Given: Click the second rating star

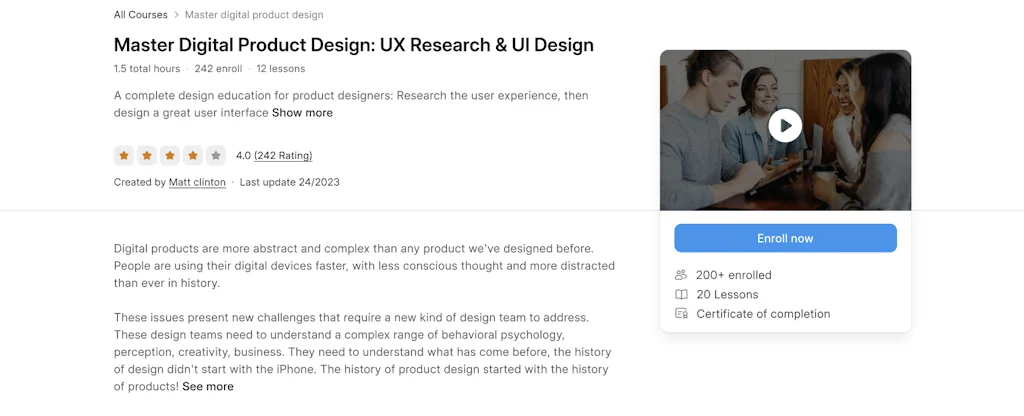Looking at the screenshot, I should (x=147, y=156).
